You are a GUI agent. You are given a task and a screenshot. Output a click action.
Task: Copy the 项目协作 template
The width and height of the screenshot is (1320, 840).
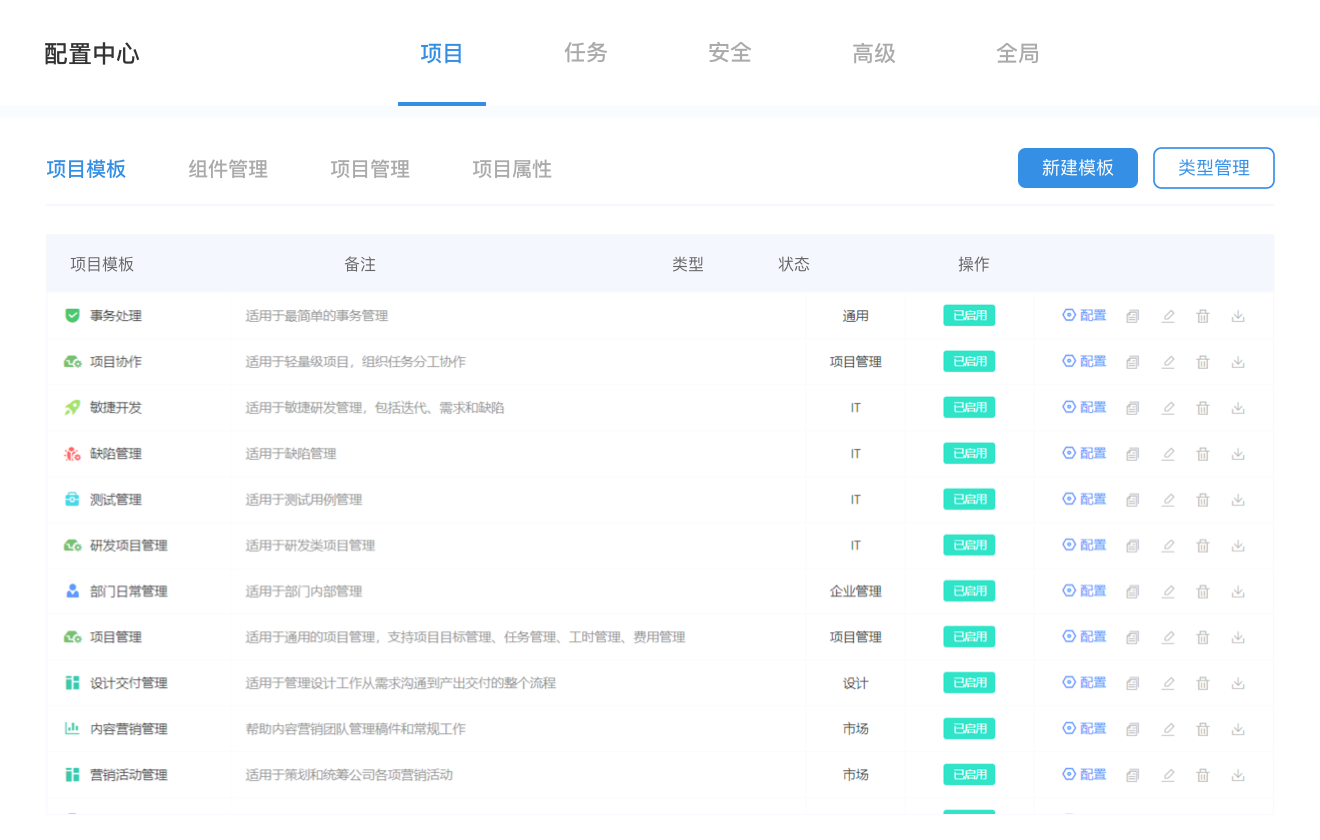click(1132, 362)
